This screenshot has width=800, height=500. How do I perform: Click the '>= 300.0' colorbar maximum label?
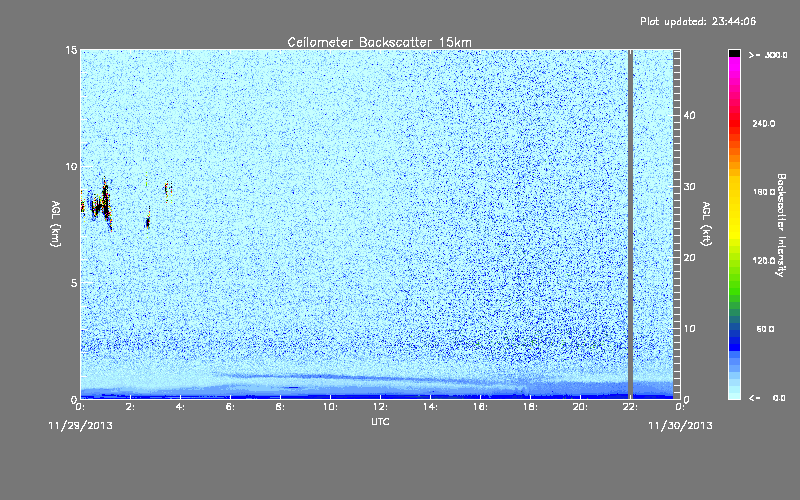(768, 55)
